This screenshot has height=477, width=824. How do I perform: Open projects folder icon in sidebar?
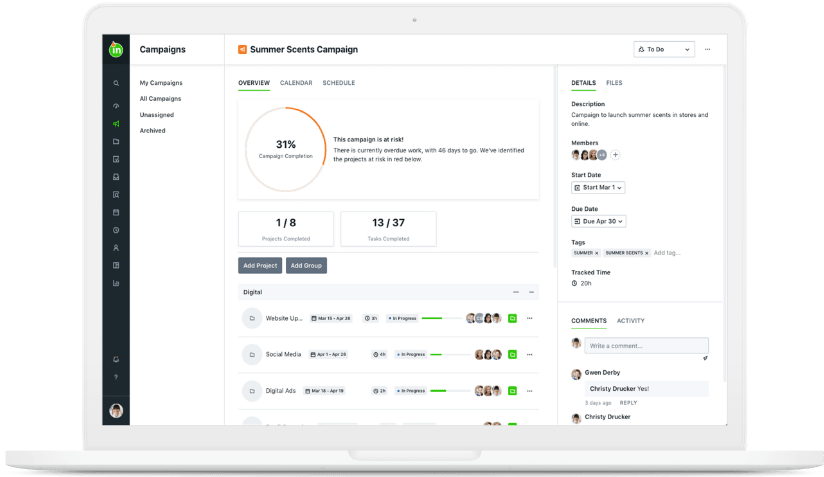tap(116, 141)
